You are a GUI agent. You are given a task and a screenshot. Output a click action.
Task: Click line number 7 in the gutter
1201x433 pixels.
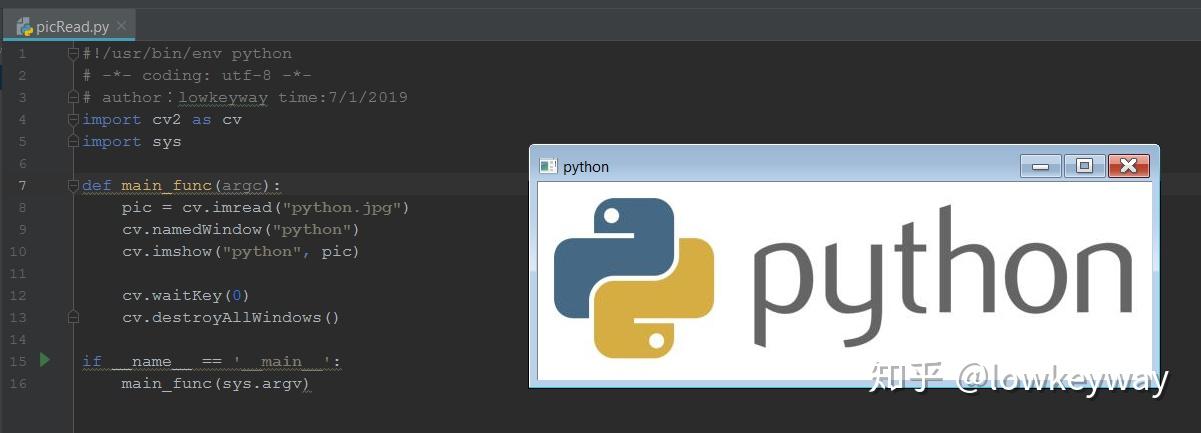click(x=22, y=186)
